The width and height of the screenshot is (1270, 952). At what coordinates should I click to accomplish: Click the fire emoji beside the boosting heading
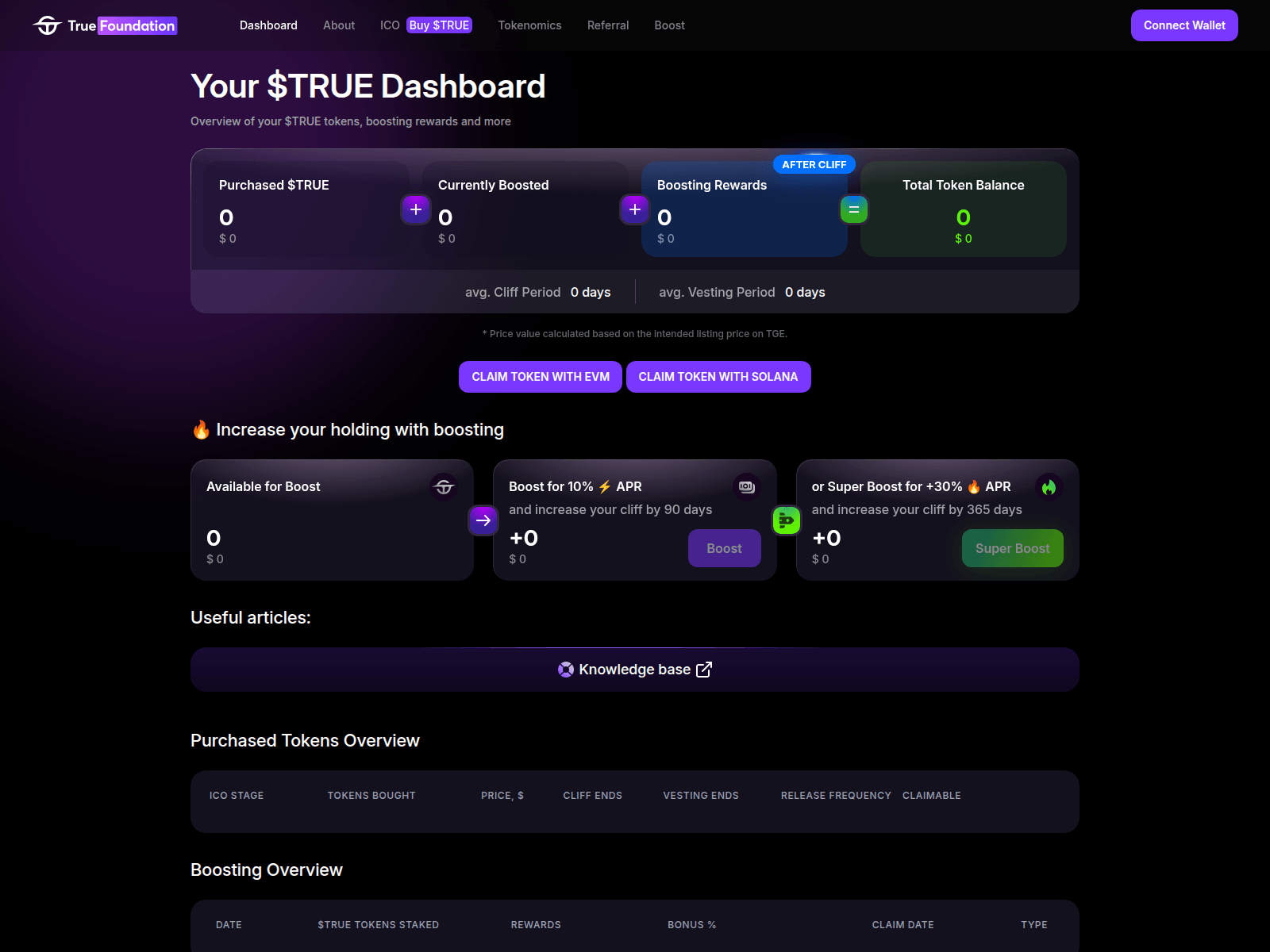(201, 430)
